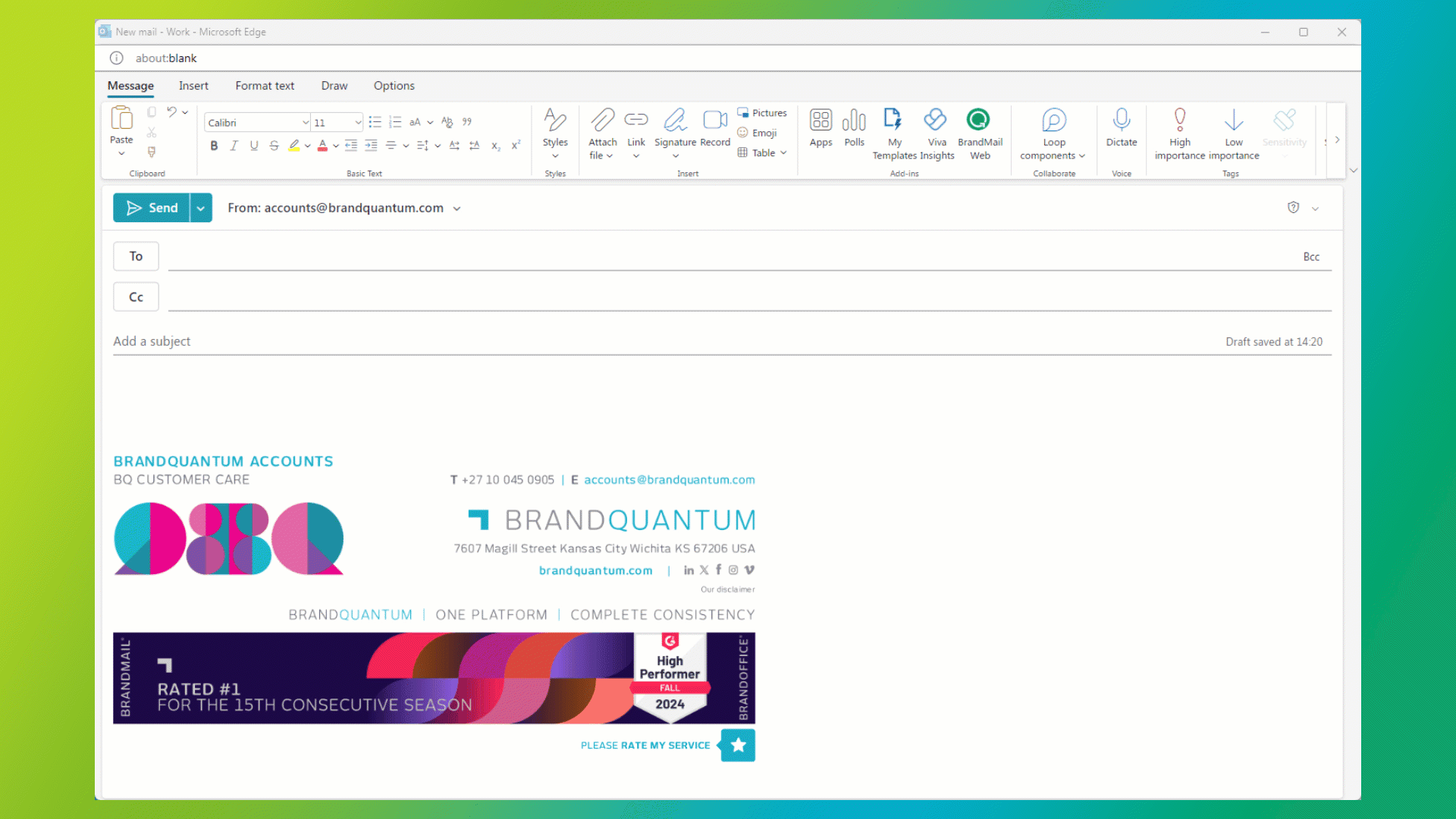Screen dimensions: 1456x819
Task: Show the Bcc field
Action: pos(1311,257)
